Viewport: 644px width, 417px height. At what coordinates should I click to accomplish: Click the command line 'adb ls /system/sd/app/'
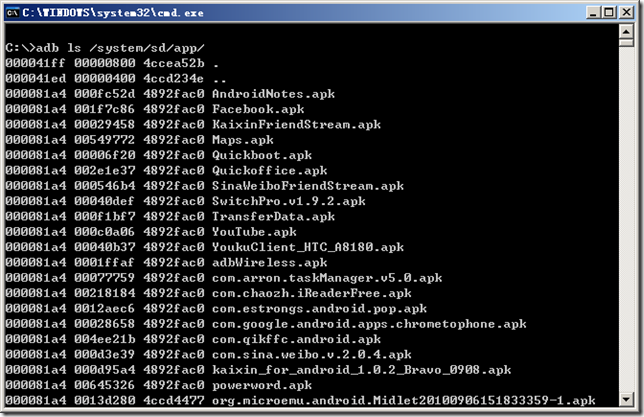(x=120, y=48)
